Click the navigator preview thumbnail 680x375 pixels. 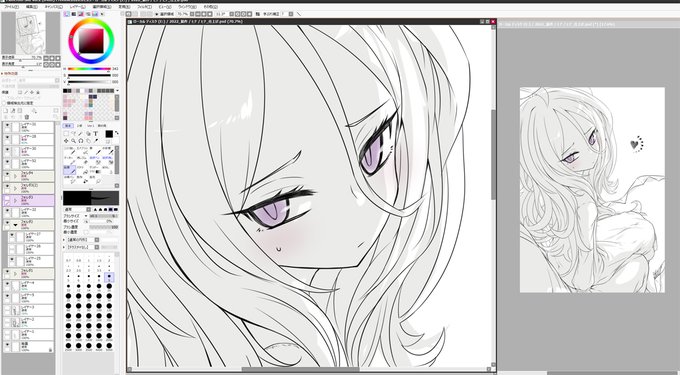pyautogui.click(x=31, y=33)
